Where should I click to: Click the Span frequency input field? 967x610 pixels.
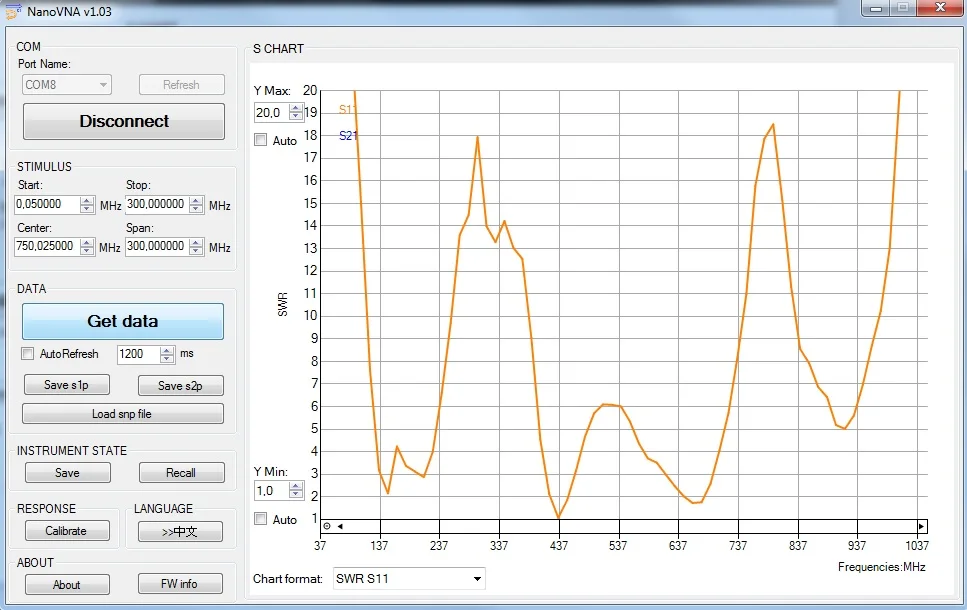tap(157, 246)
